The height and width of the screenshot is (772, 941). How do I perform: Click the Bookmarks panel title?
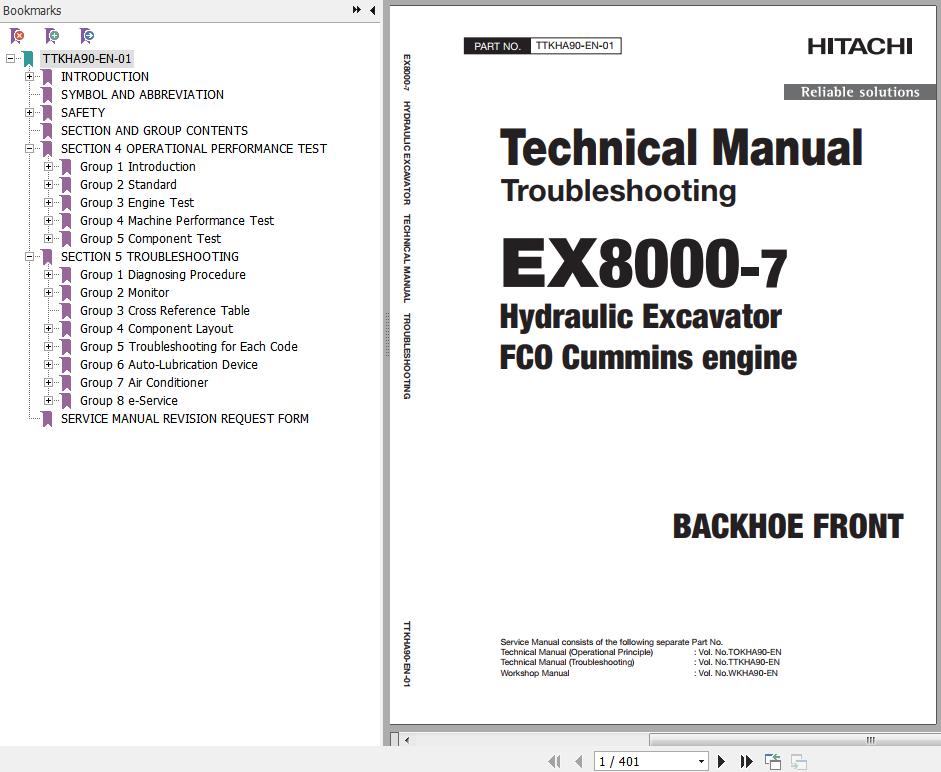click(32, 10)
